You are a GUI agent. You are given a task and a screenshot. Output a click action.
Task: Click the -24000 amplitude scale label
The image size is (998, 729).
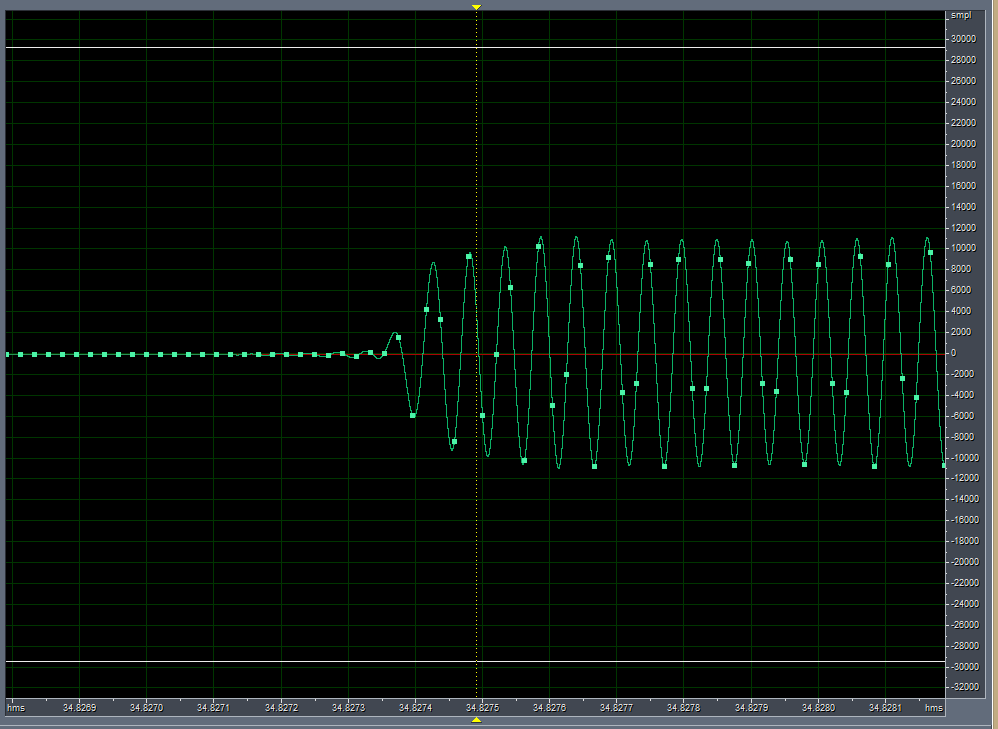coord(963,604)
